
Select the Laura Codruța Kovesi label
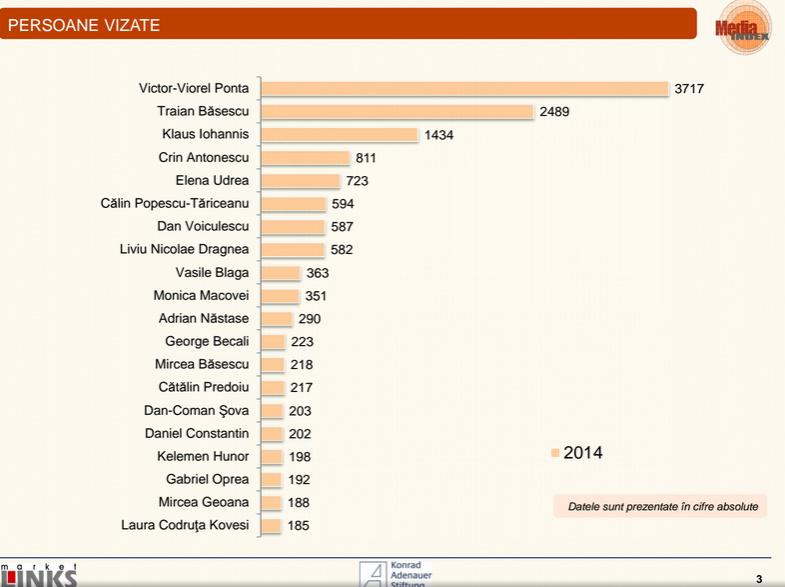(184, 525)
